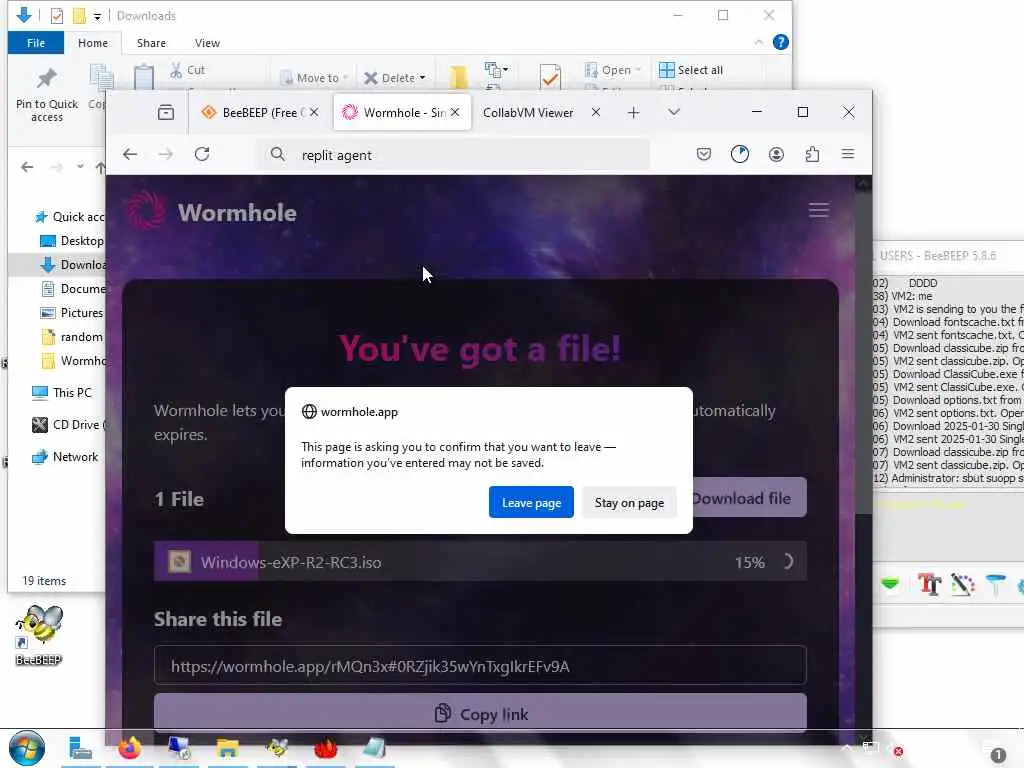Click the Windows-eXP-R2-RC3.iso file row
The width and height of the screenshot is (1024, 768).
[480, 562]
